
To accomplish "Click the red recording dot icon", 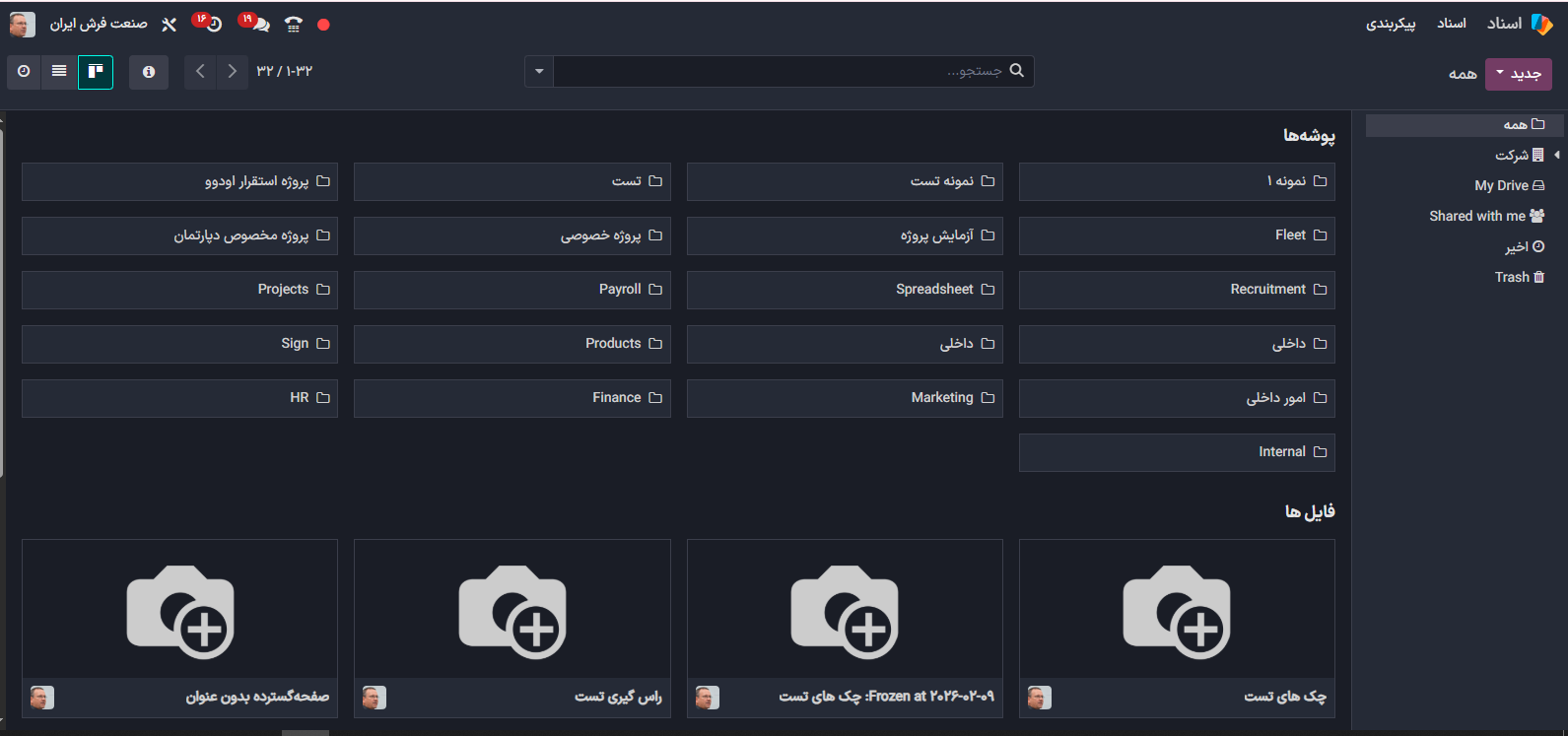I will point(323,25).
